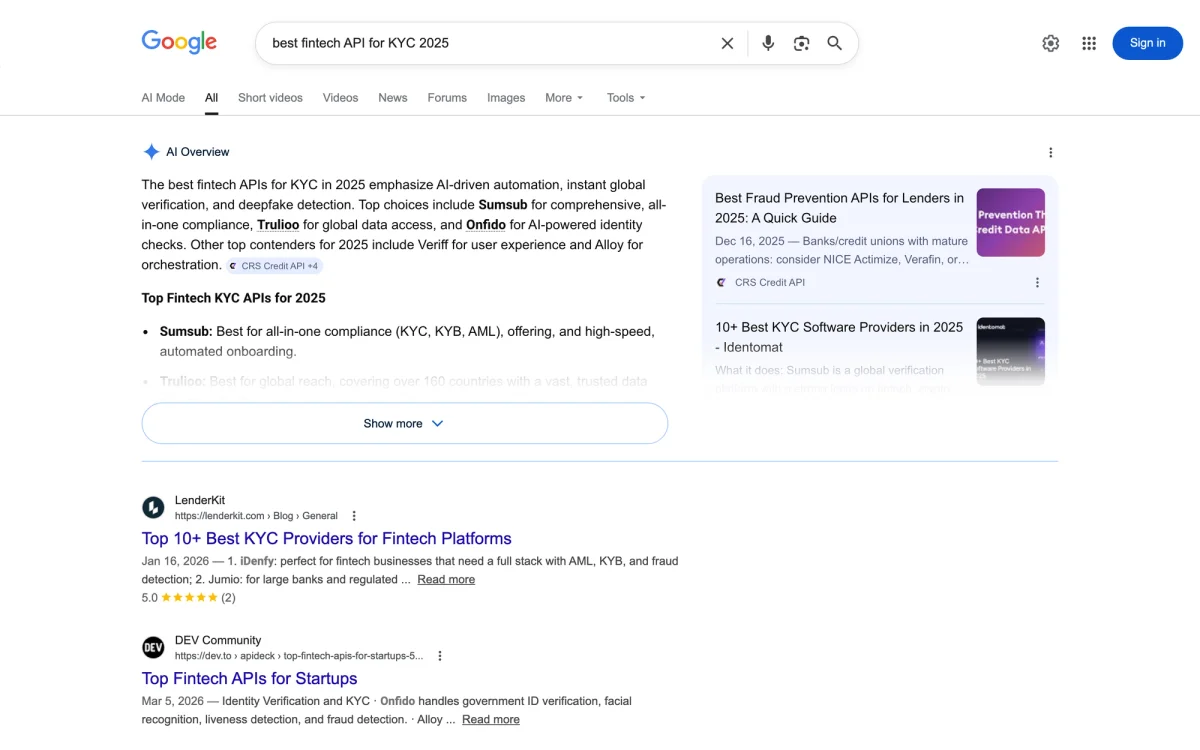Switch to the News tab
Viewport: 1200px width, 750px height.
(x=392, y=97)
